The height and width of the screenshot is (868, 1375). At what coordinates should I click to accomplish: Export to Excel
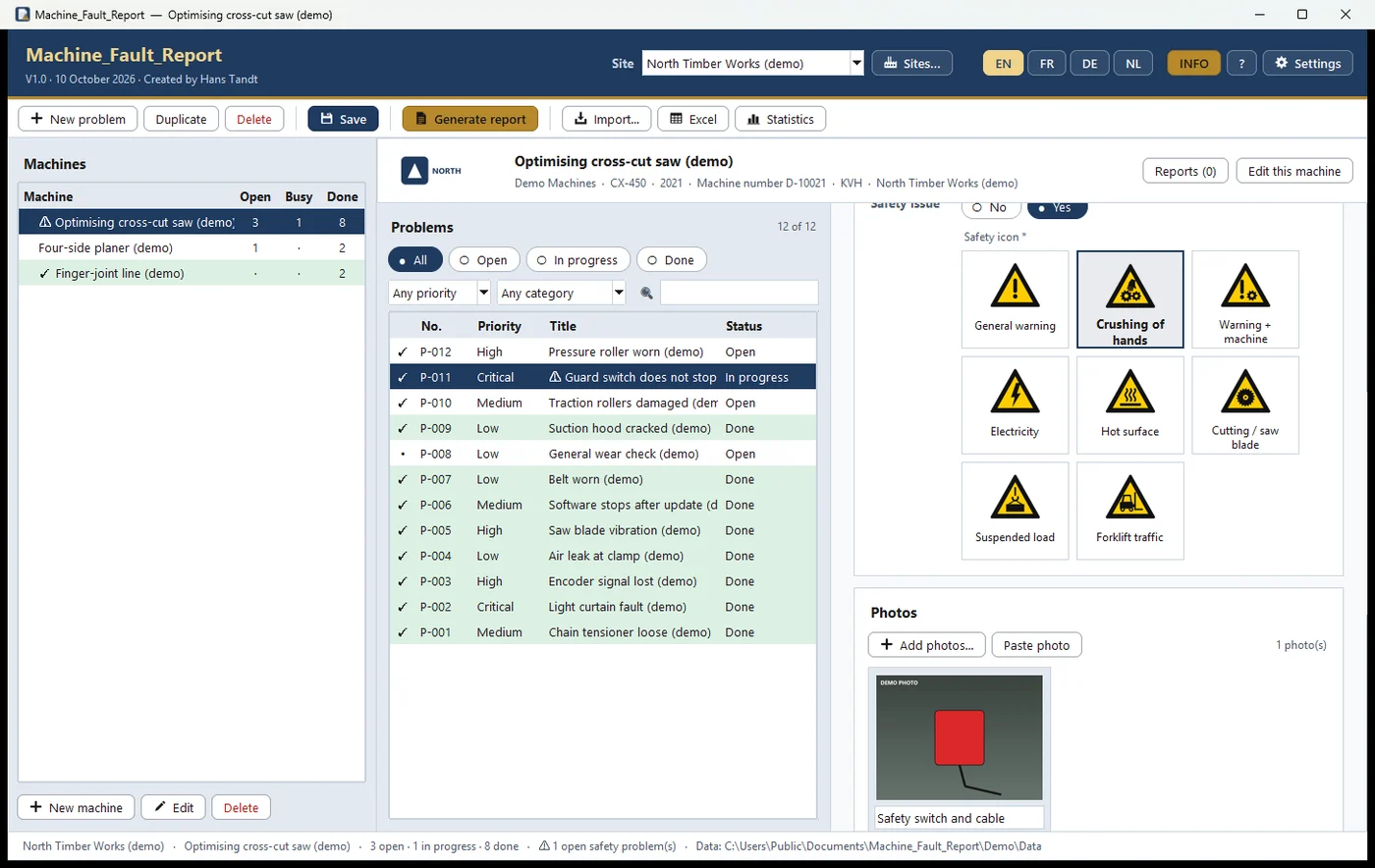pyautogui.click(x=692, y=119)
